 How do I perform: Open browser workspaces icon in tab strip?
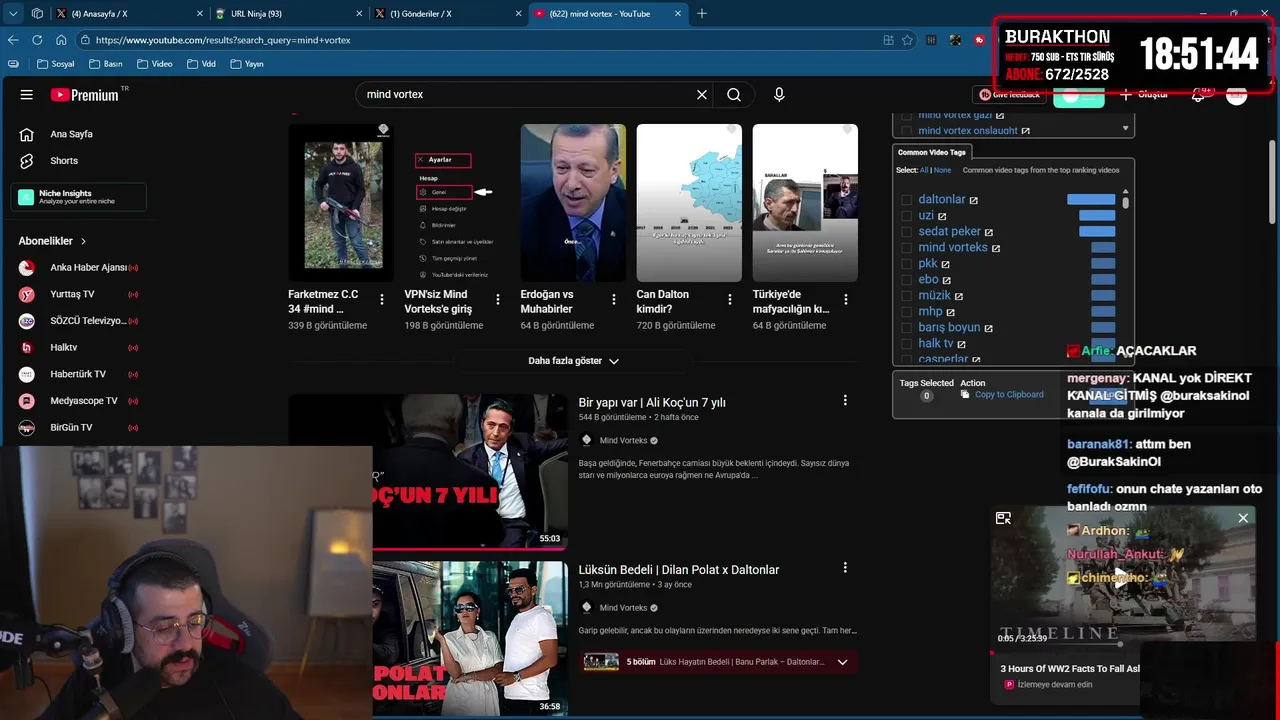pyautogui.click(x=37, y=14)
